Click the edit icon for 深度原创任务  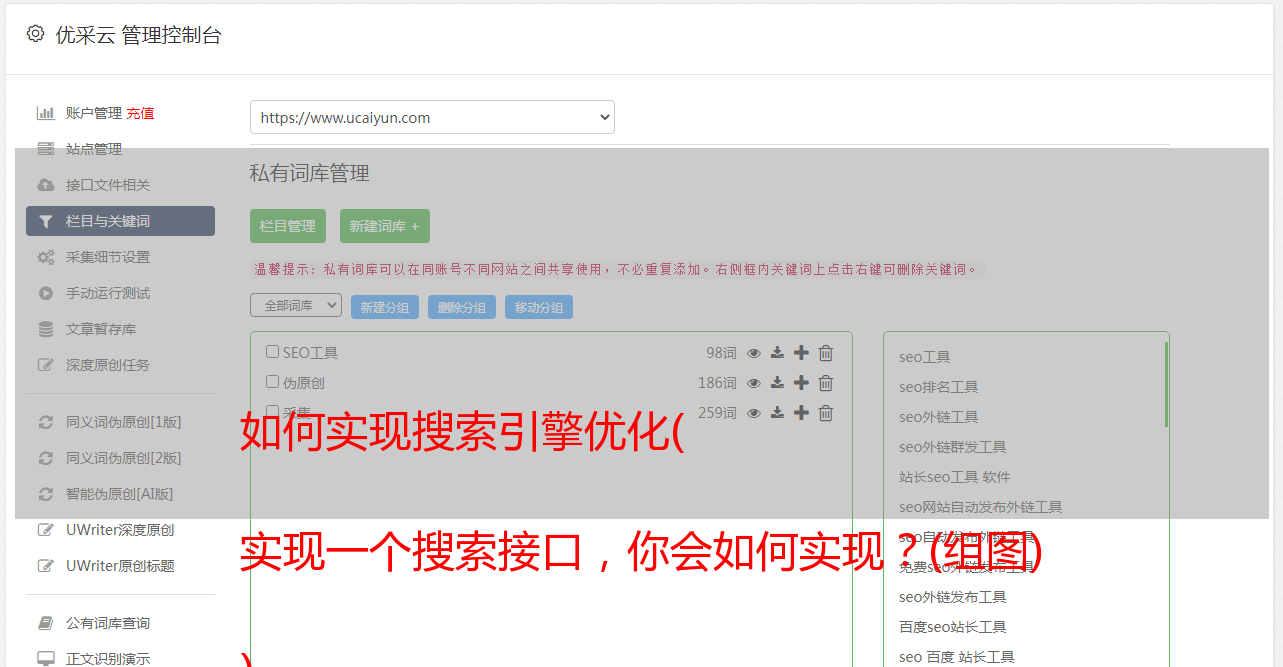[x=45, y=365]
